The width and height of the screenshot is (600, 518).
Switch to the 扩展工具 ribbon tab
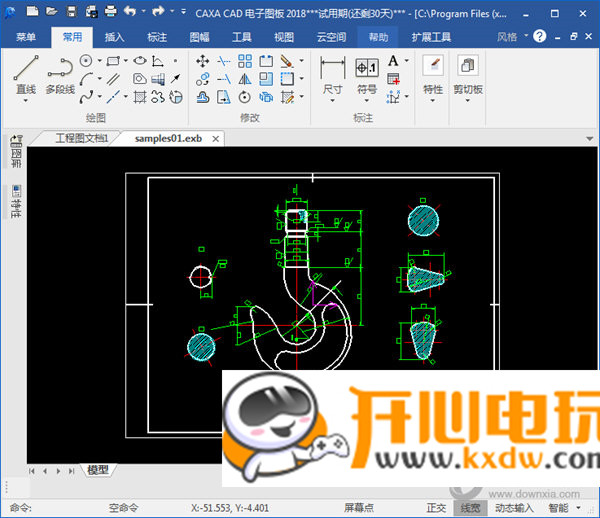click(431, 37)
